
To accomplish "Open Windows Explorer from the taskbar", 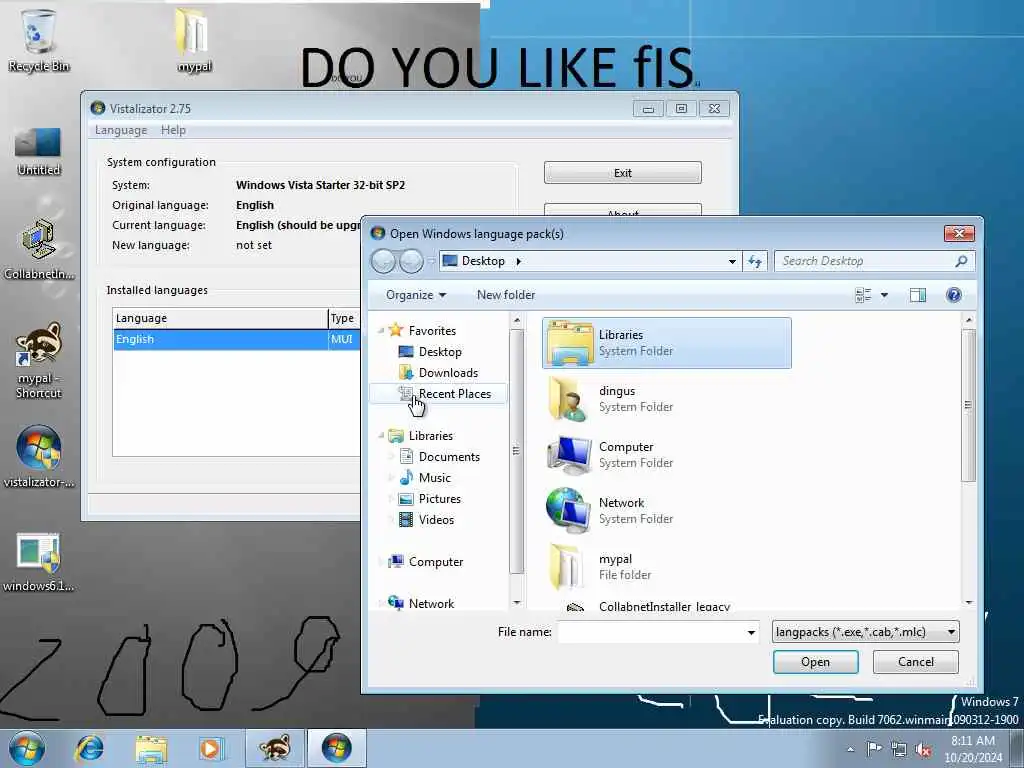I will coord(152,748).
